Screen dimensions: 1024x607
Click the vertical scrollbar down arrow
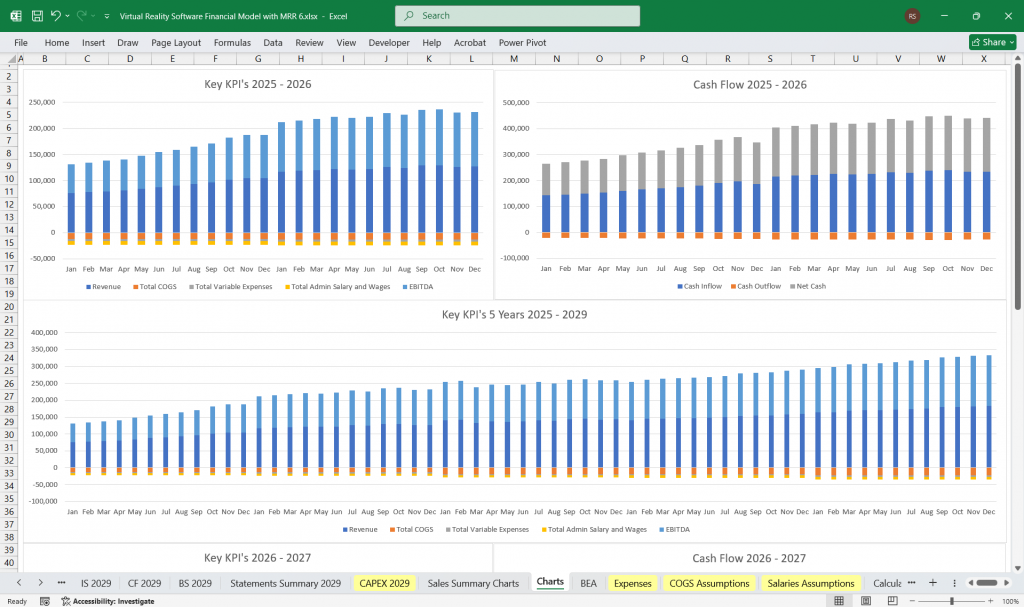(1016, 566)
